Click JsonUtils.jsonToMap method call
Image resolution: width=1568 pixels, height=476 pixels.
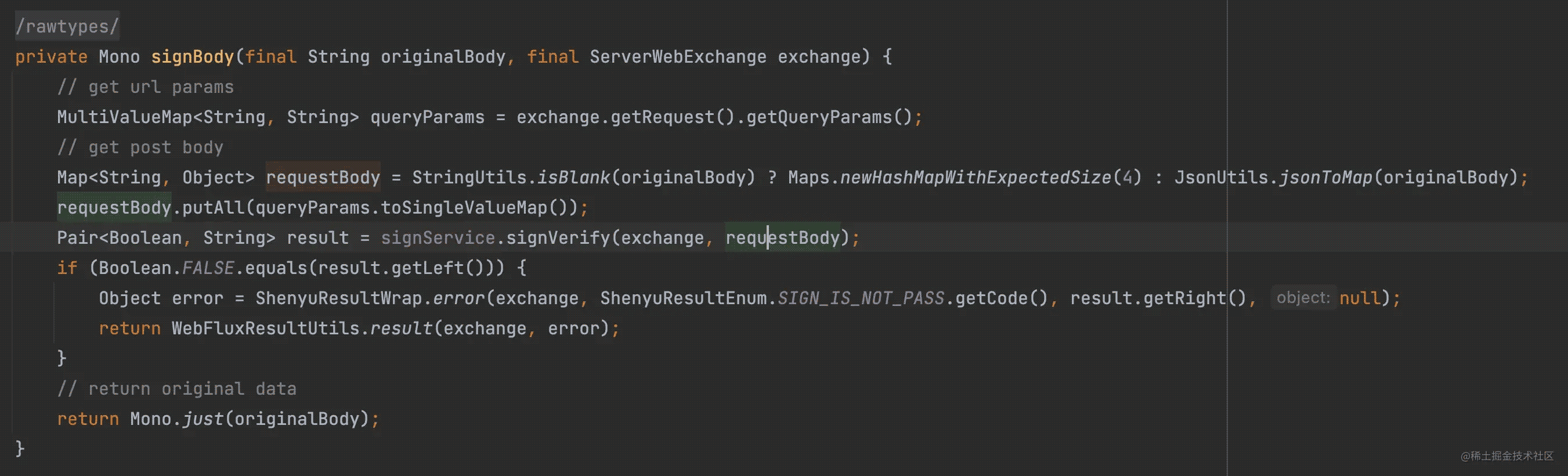1273,177
